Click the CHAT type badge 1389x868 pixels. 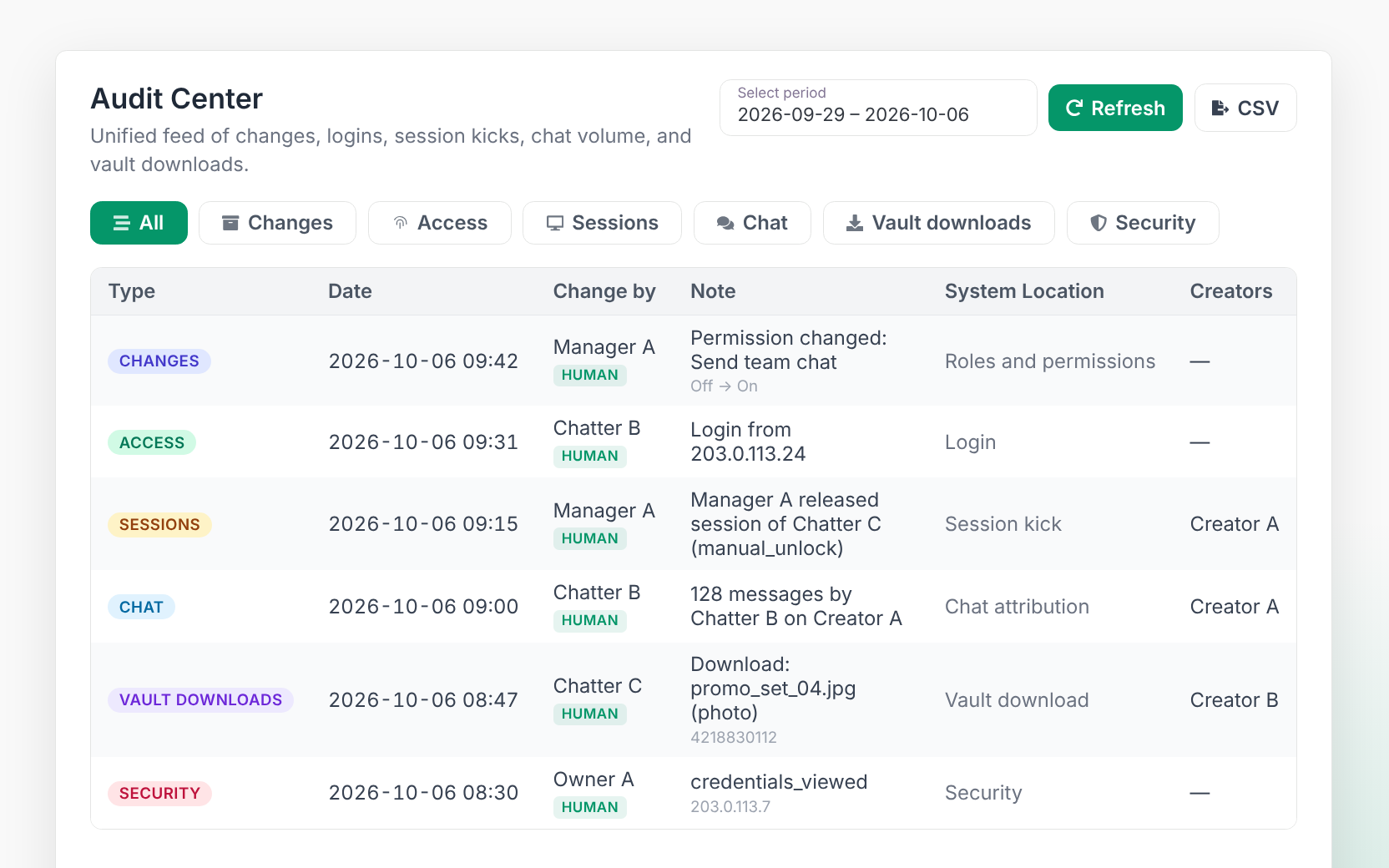point(141,607)
